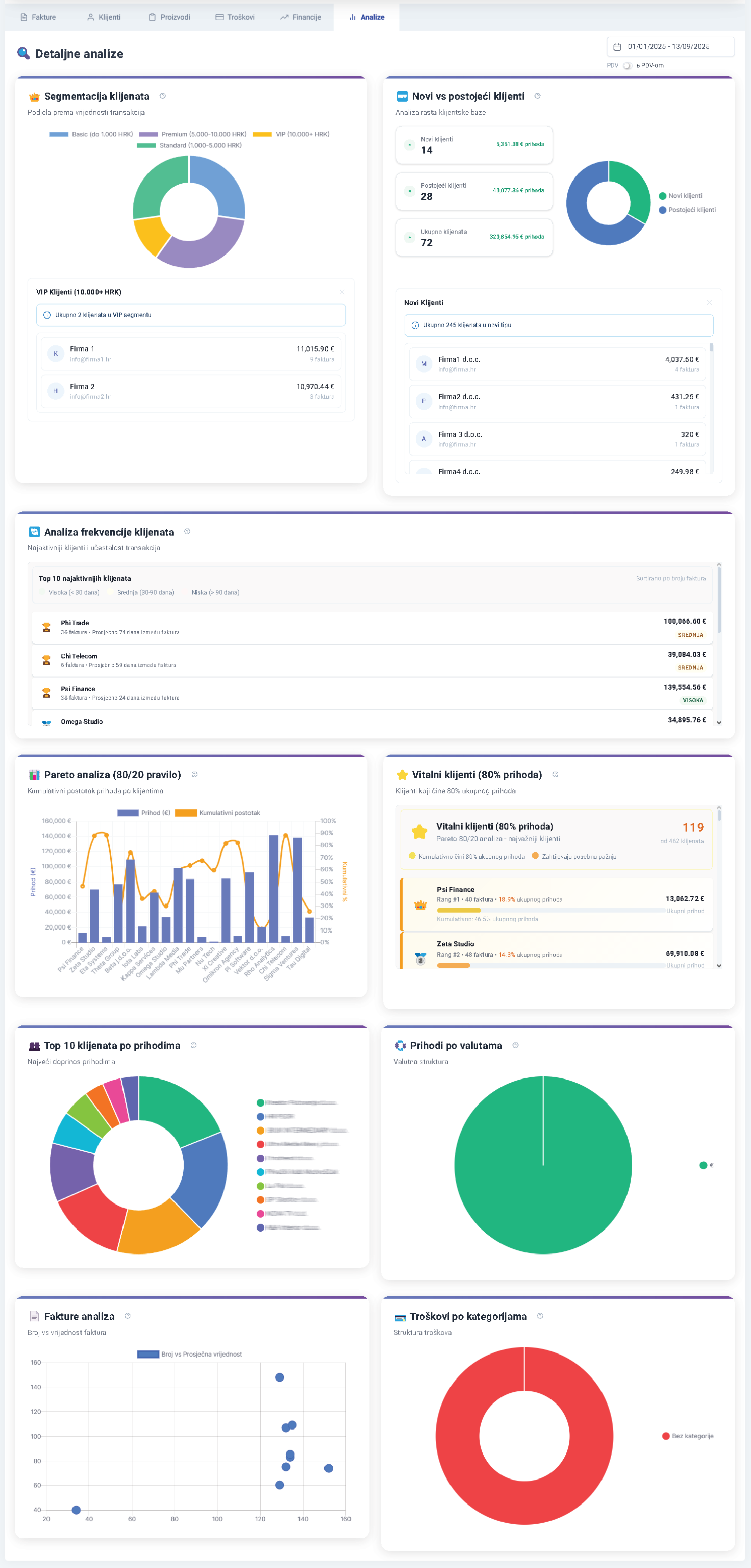Open help icon next to Top 10 klijenata po prihodima
The height and width of the screenshot is (1568, 751).
193,1045
